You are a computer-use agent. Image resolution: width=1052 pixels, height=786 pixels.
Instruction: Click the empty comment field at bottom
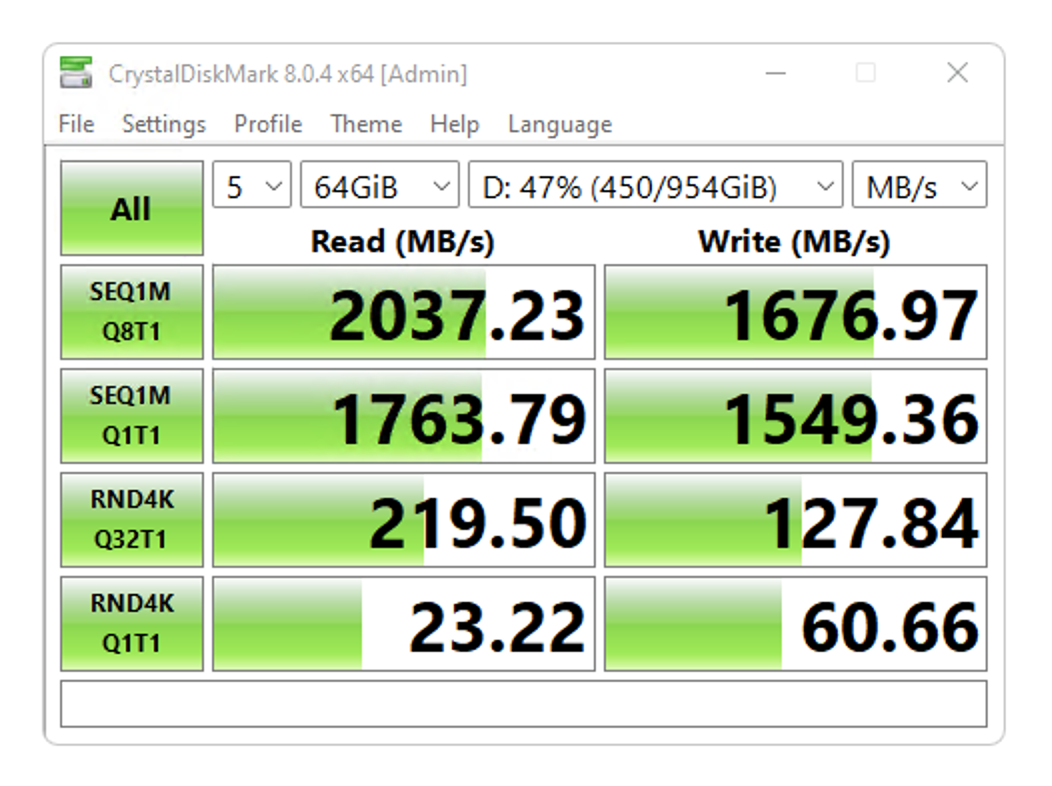pyautogui.click(x=523, y=704)
